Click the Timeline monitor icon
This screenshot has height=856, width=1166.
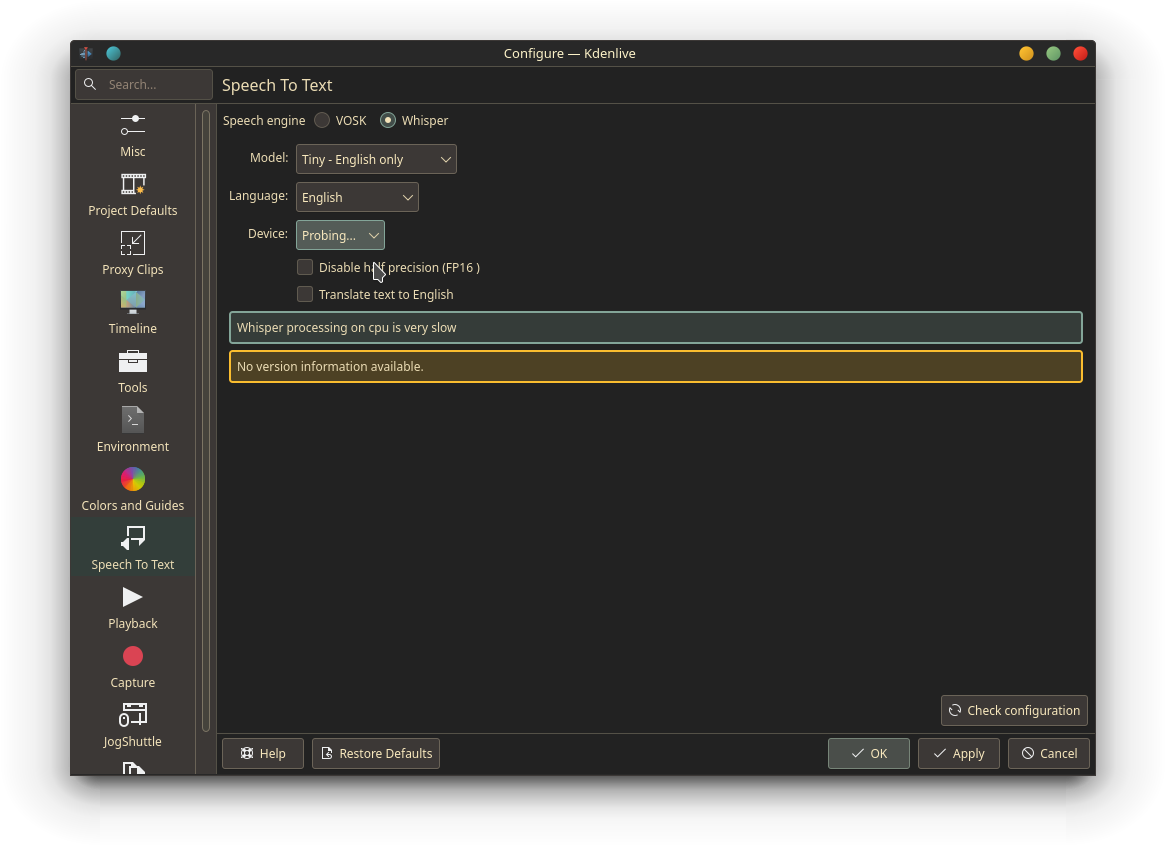[133, 302]
